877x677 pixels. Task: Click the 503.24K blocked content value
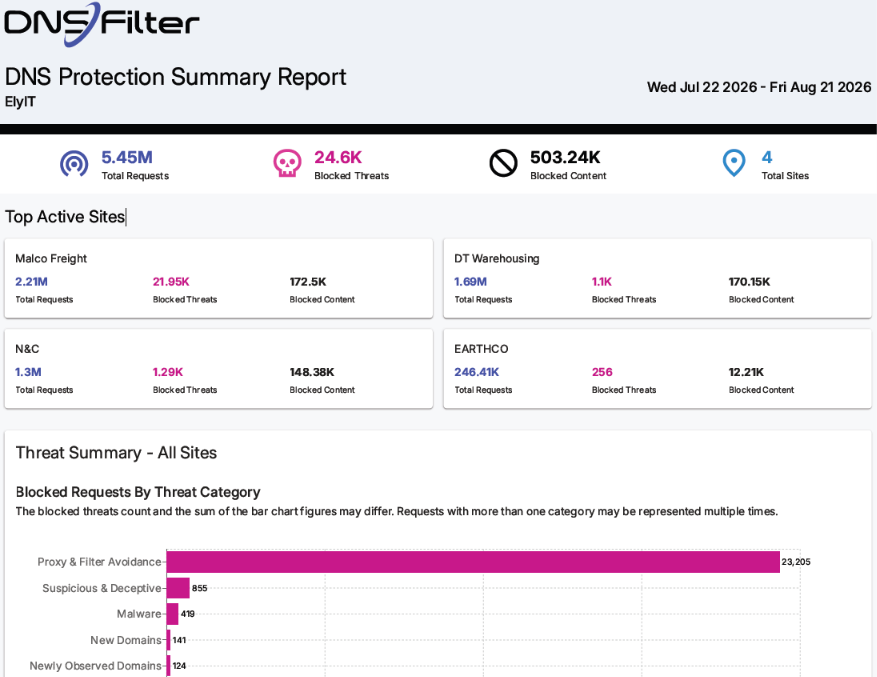(565, 157)
